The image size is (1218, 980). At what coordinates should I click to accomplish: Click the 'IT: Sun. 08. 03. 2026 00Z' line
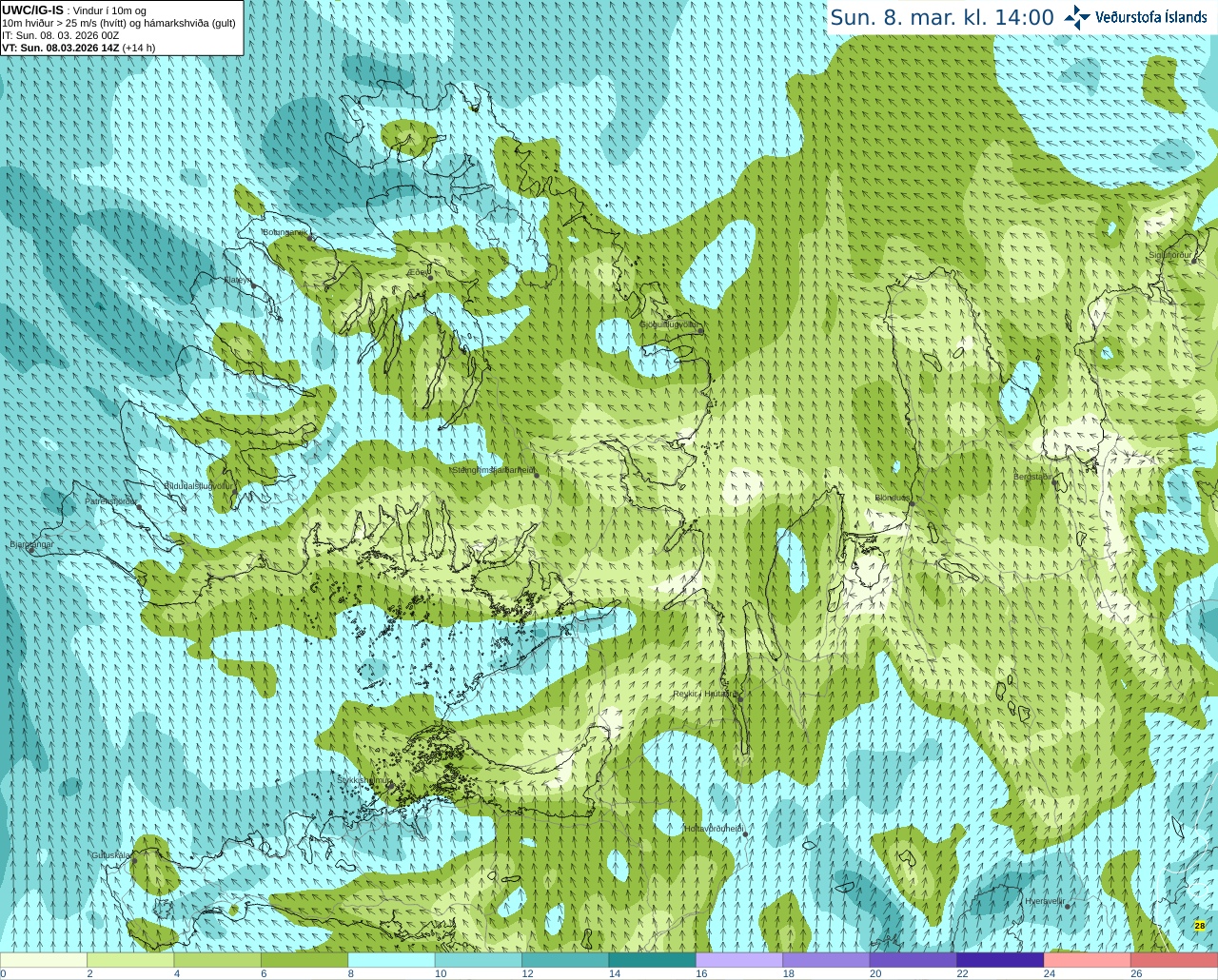click(60, 35)
